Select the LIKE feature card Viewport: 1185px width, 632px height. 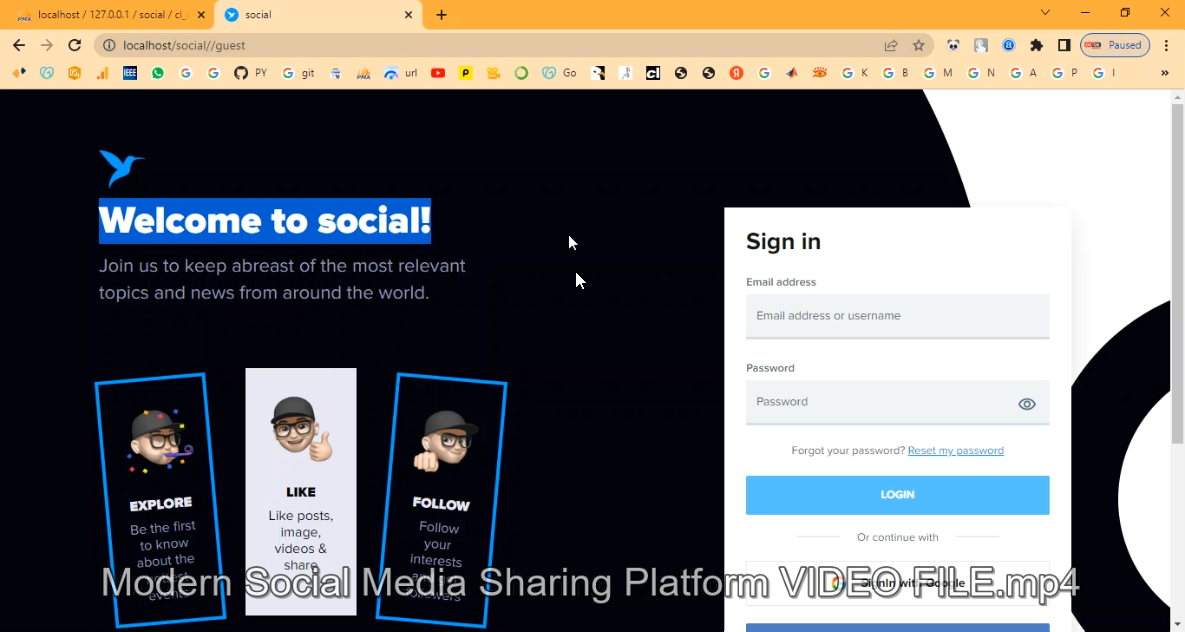click(x=301, y=491)
